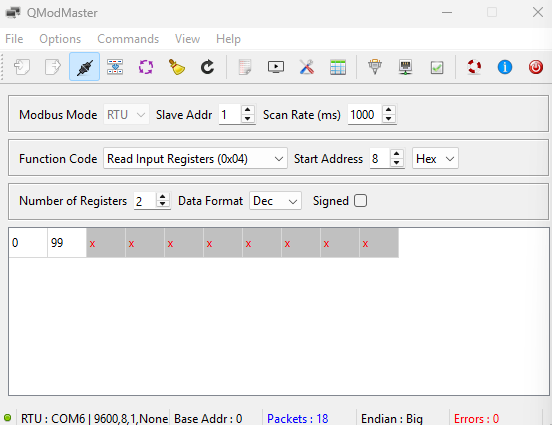Click the Number of Registers field
Screen dimensions: 552x425
[145, 201]
